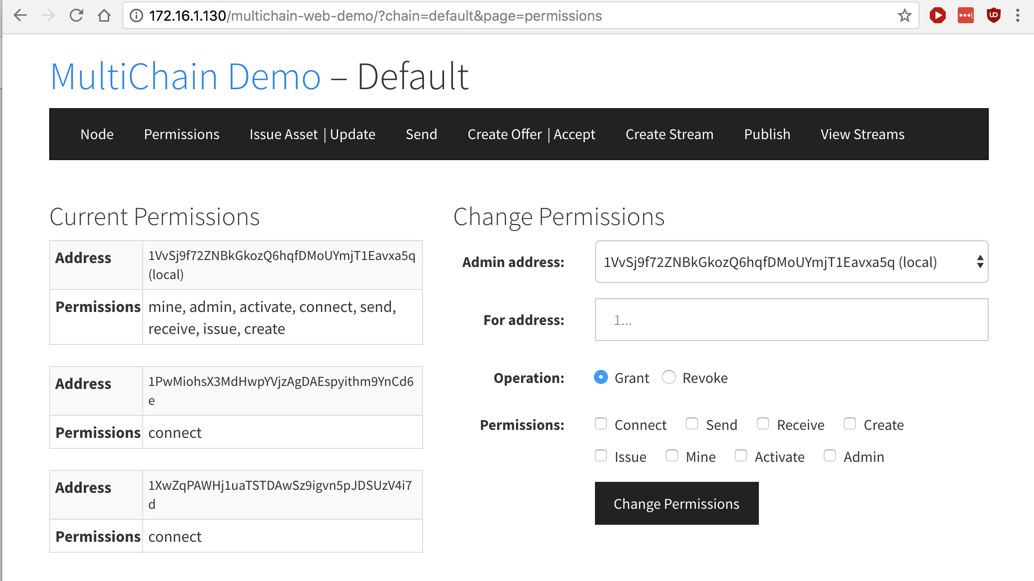Click the MultiChain Demo title link

pos(185,77)
